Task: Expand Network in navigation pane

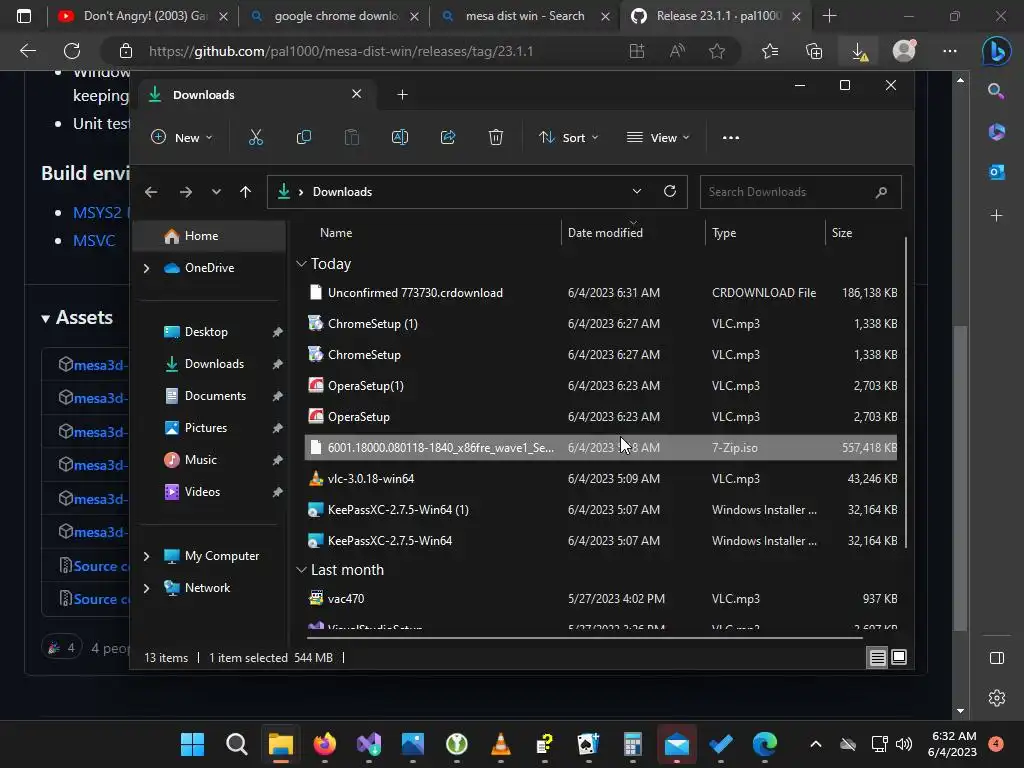Action: (146, 588)
